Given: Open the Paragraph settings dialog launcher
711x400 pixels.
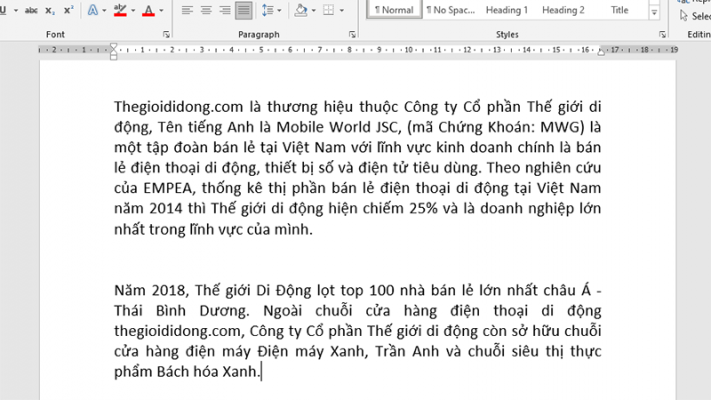Looking at the screenshot, I should [x=352, y=34].
